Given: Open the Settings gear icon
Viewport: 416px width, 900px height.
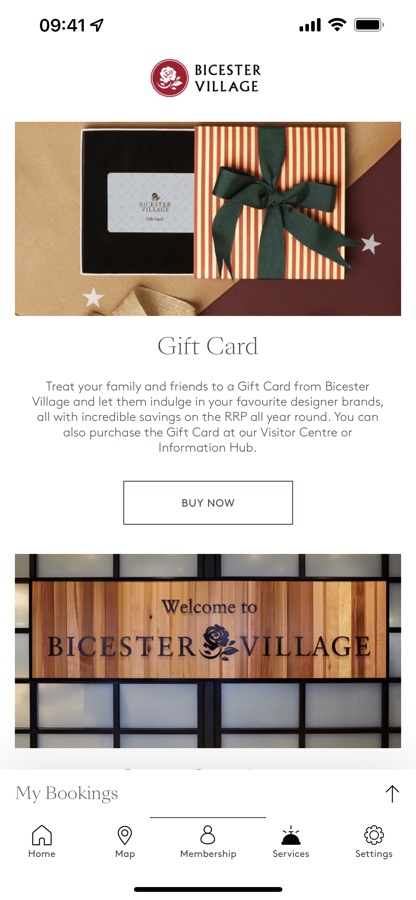Looking at the screenshot, I should pos(374,835).
